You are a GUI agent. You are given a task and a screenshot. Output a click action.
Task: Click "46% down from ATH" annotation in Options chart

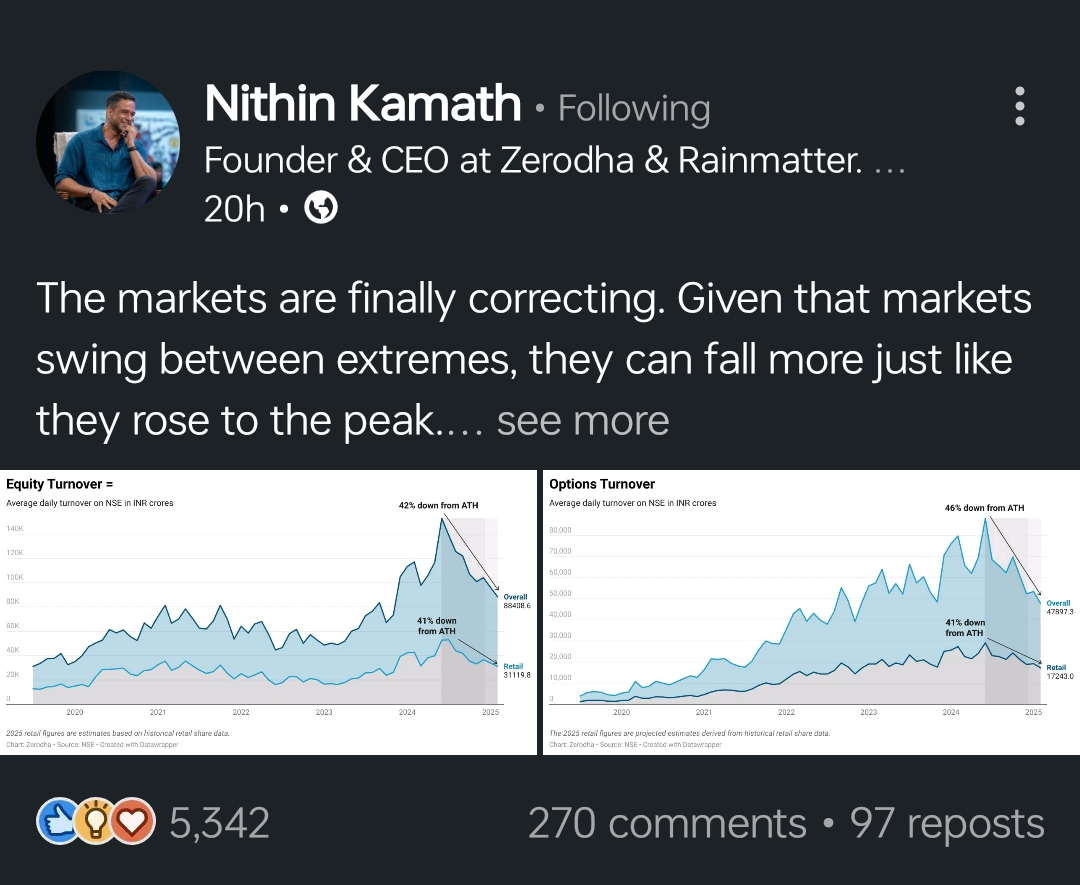(984, 508)
